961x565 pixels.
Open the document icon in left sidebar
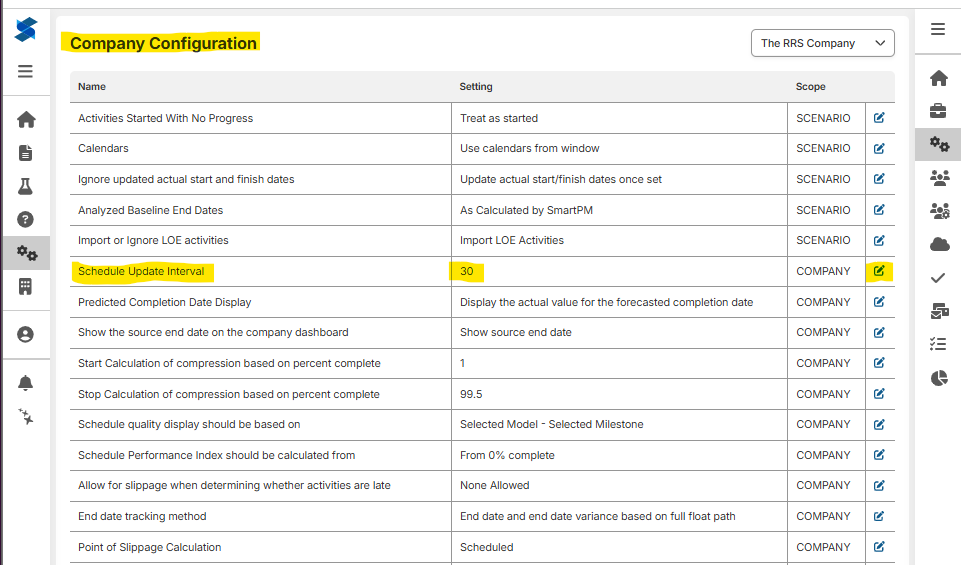pyautogui.click(x=25, y=153)
